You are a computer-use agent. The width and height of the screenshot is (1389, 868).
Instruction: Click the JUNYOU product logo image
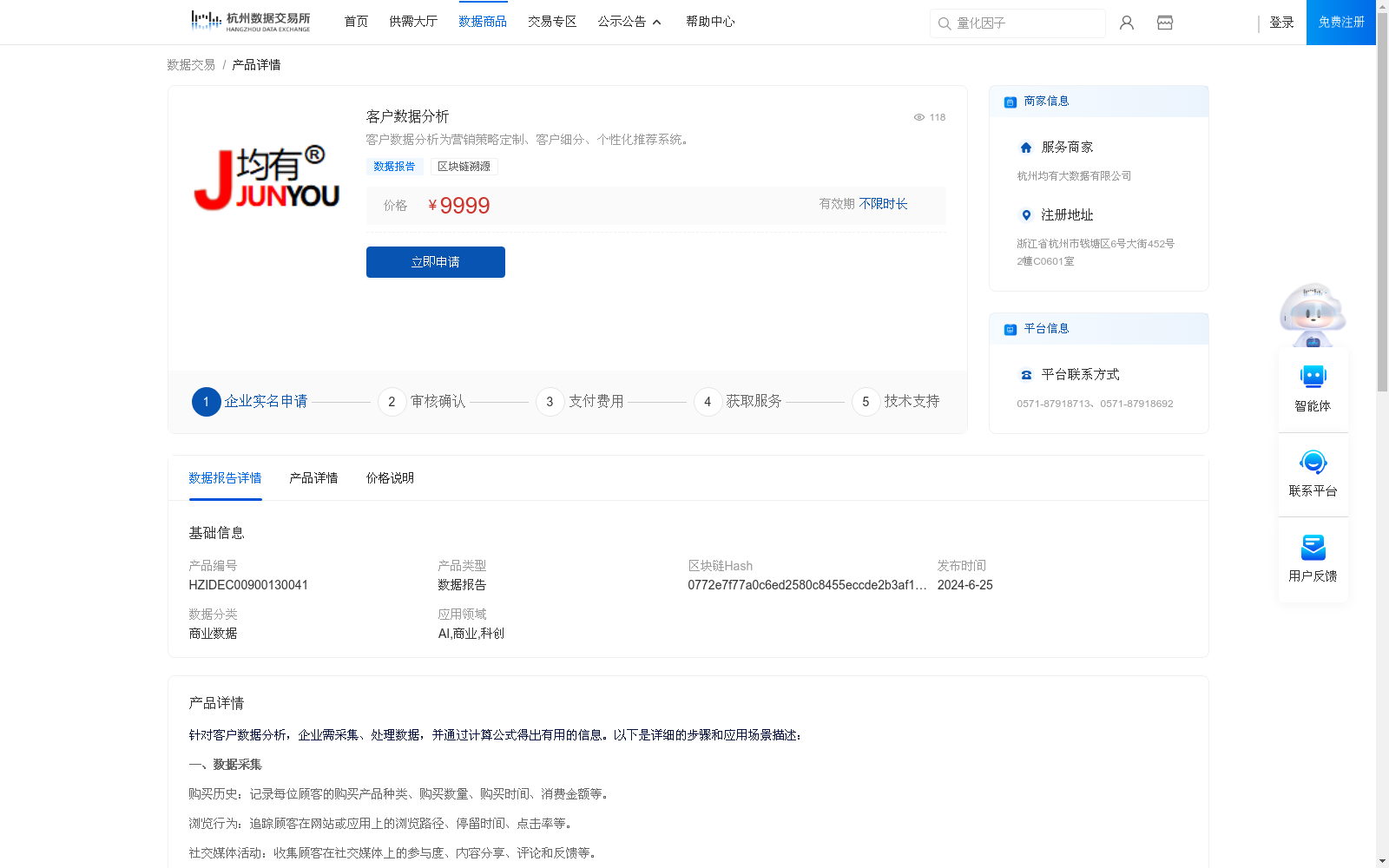coord(267,178)
